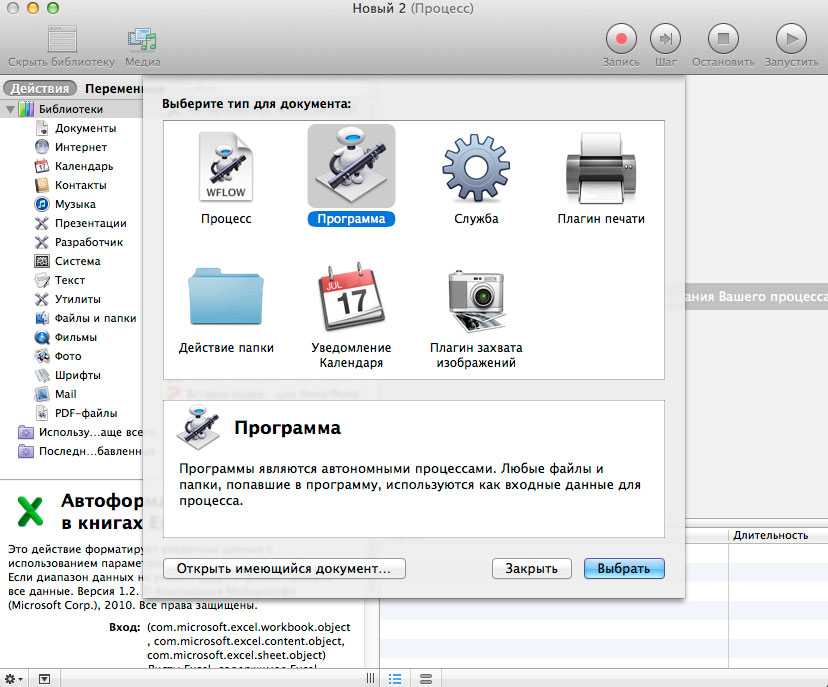Image resolution: width=828 pixels, height=687 pixels.
Task: Switch to the Действия tab
Action: click(40, 89)
